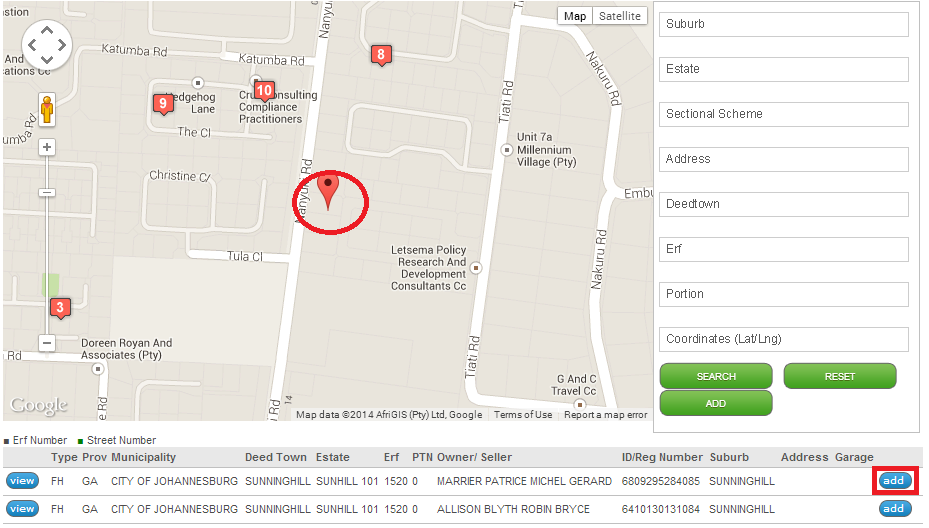This screenshot has width=929, height=528.
Task: Add the ALLISON BLYTH ROBIN BRYCE row
Action: [x=894, y=508]
